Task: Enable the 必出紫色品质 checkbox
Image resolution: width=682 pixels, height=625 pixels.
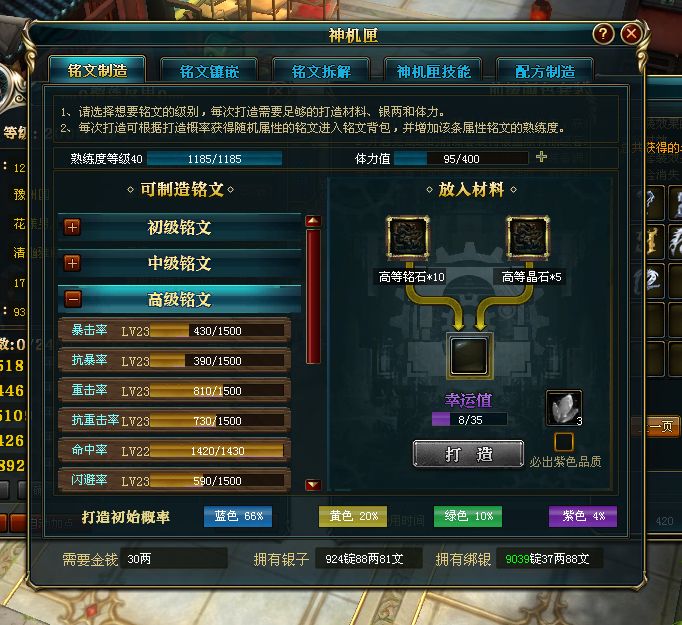Action: [564, 442]
